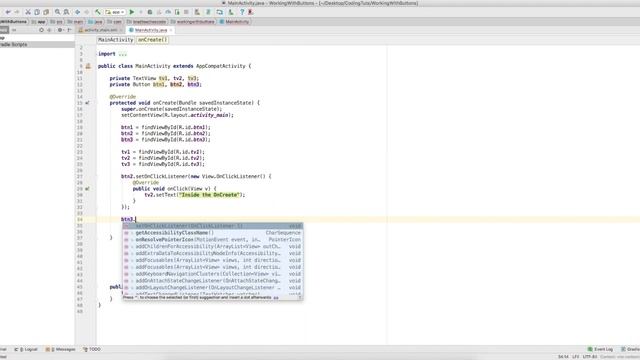Select the 'main' breadcrumb folder
640x360 pixels.
click(75, 22)
